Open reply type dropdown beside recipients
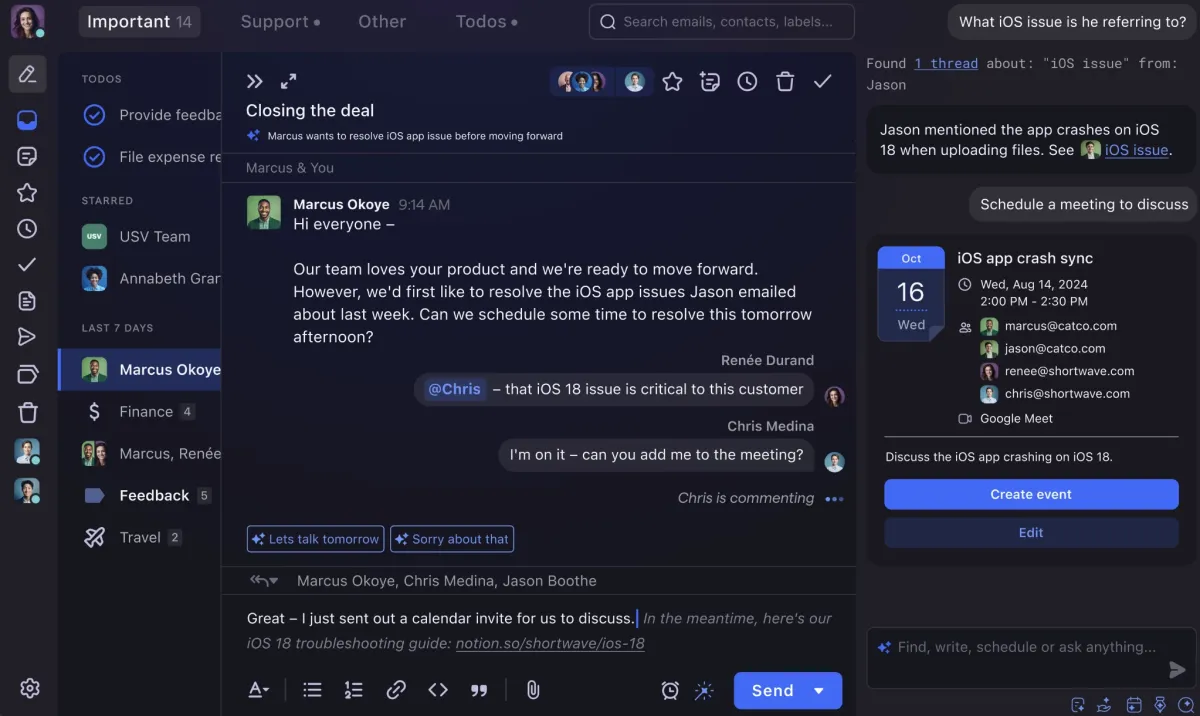 (x=264, y=581)
